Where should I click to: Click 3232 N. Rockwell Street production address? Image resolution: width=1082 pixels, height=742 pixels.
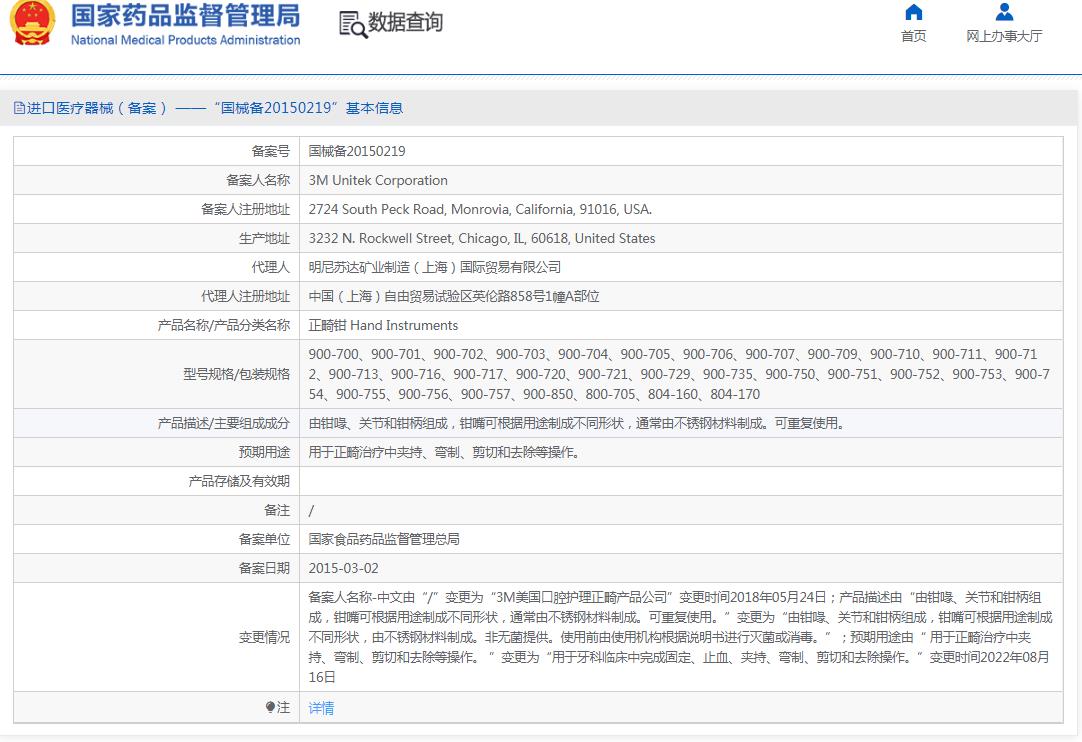click(x=482, y=238)
